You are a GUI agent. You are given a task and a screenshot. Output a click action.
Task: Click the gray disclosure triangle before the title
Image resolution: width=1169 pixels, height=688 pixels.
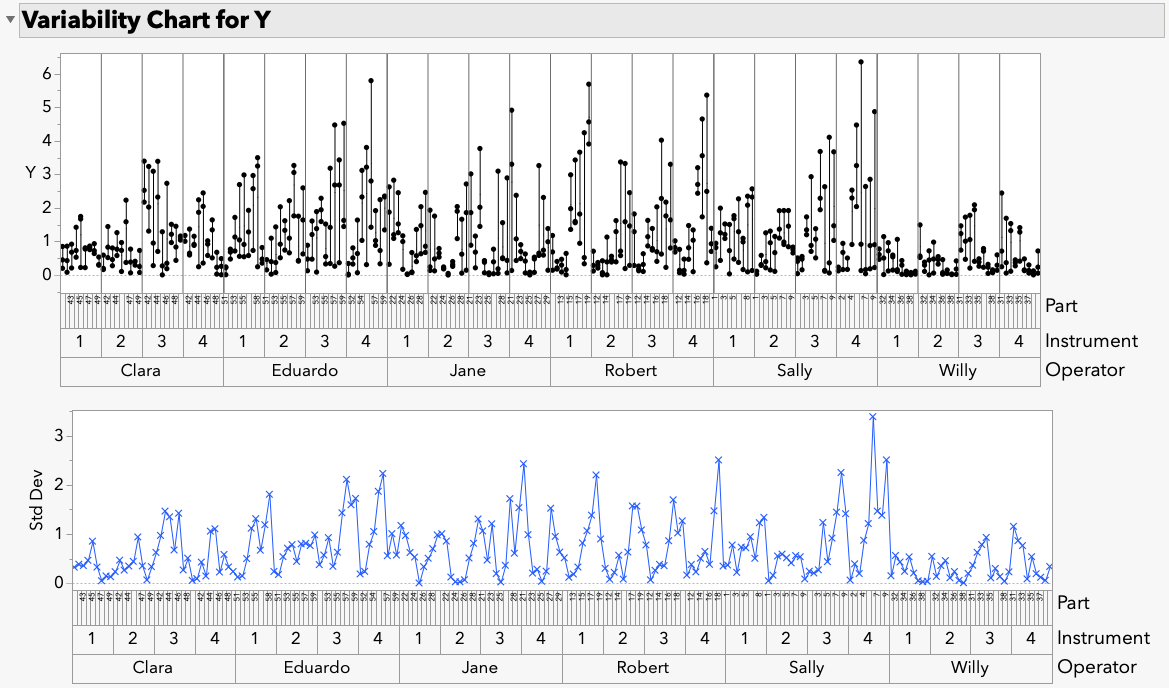click(x=10, y=19)
